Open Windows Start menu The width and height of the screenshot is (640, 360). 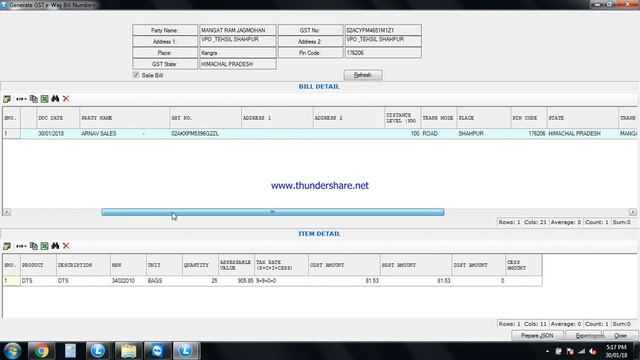[12, 351]
